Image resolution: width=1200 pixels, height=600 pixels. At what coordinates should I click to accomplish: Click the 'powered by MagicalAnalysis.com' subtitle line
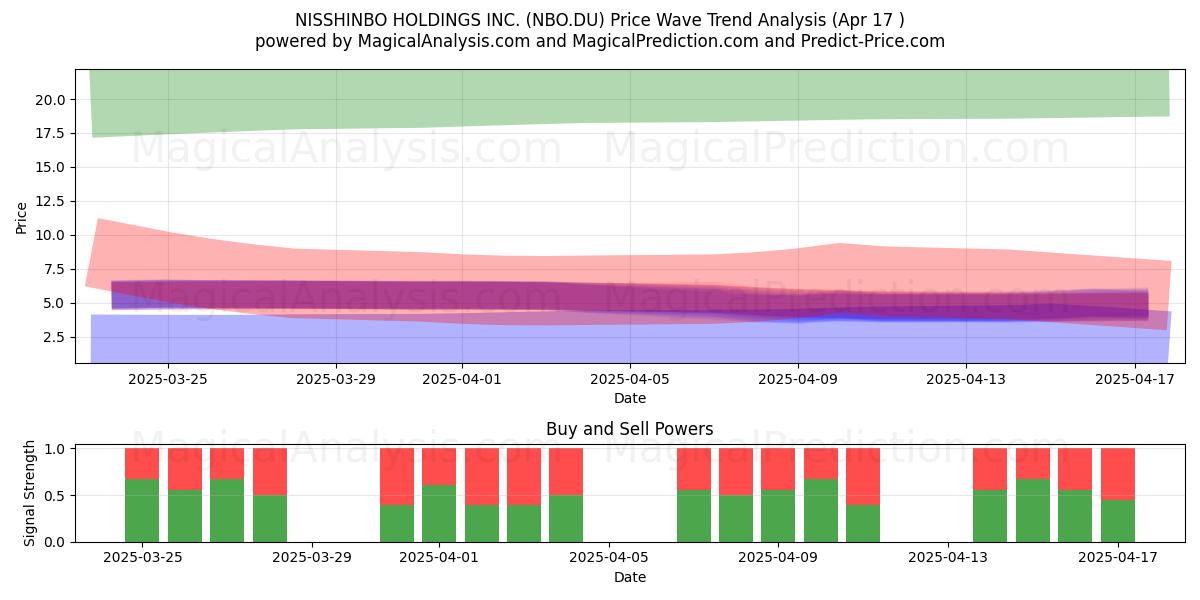[600, 41]
